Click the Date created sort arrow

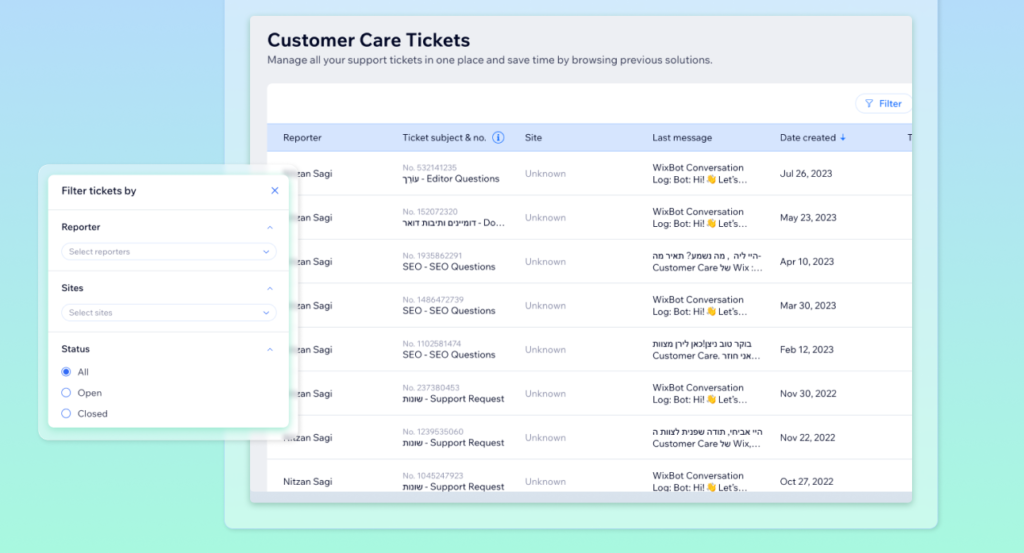(x=843, y=138)
